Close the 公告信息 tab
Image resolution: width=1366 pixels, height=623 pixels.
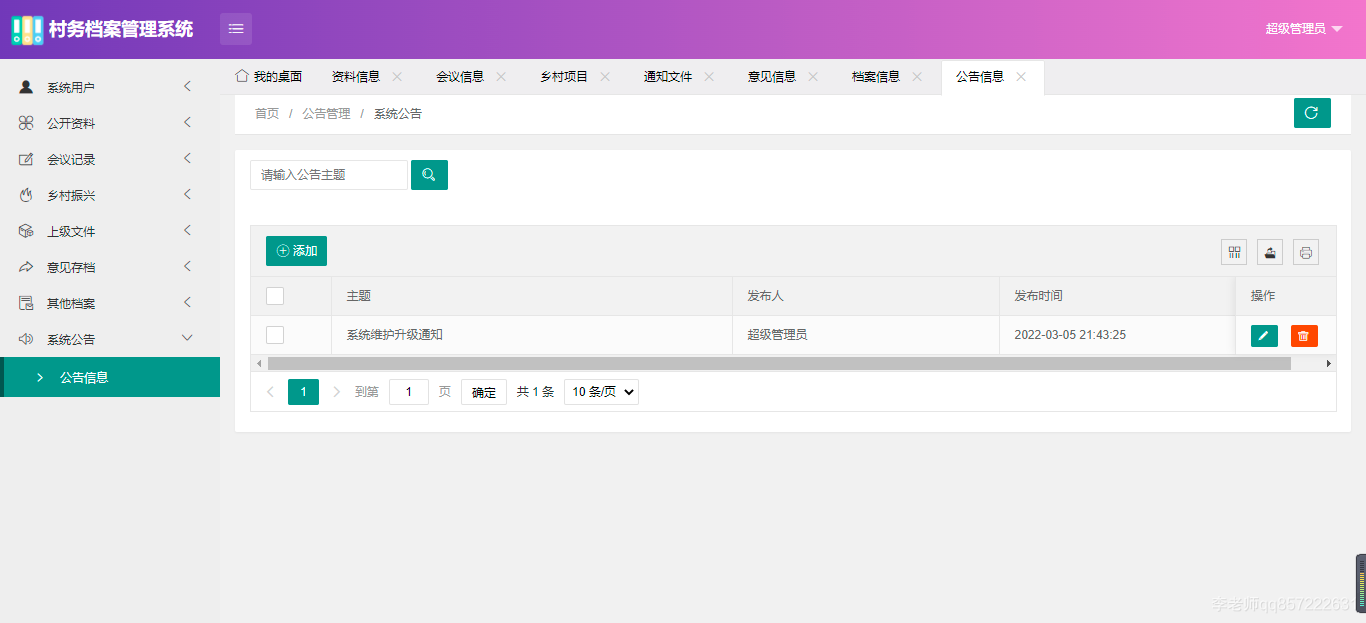click(1021, 76)
